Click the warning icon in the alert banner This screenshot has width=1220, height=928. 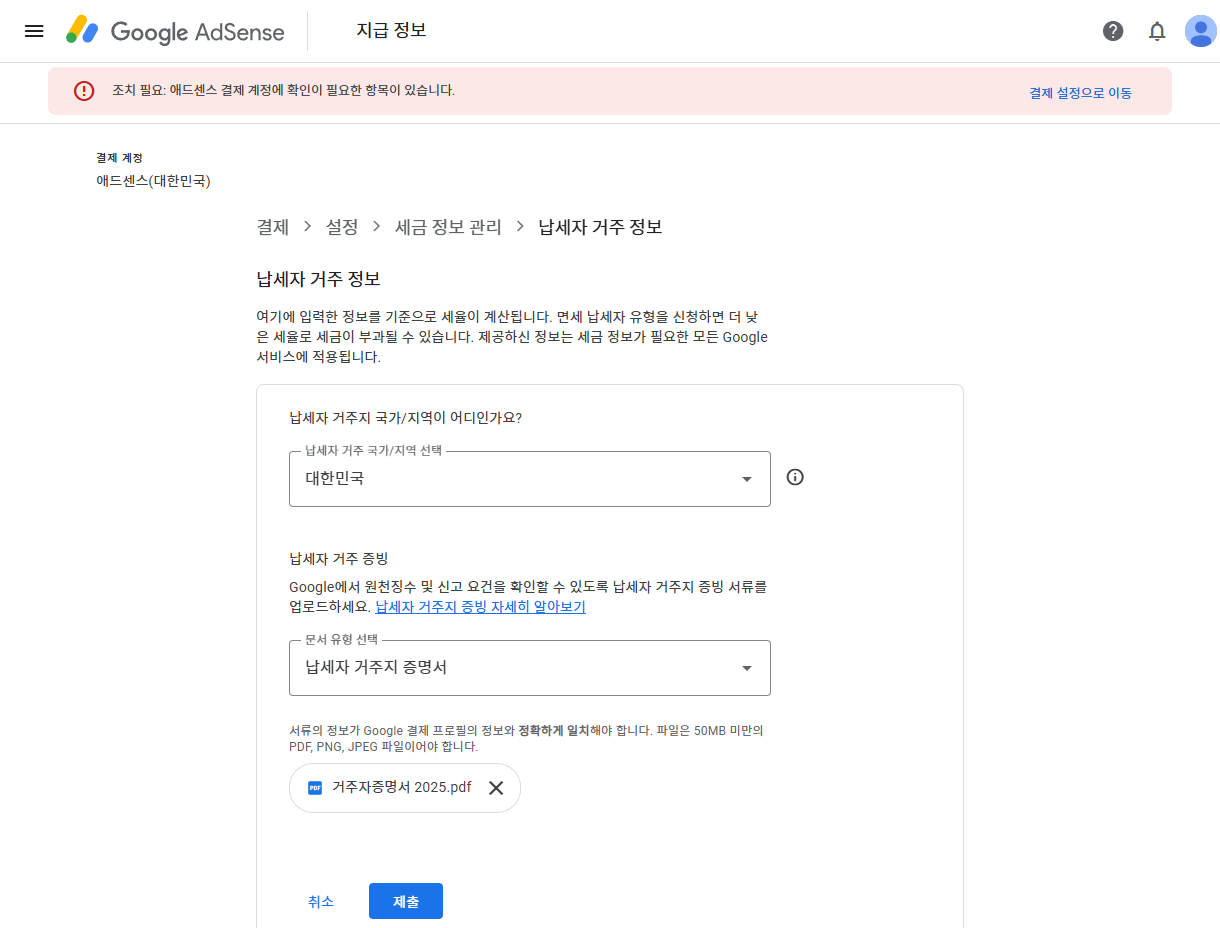coord(83,92)
